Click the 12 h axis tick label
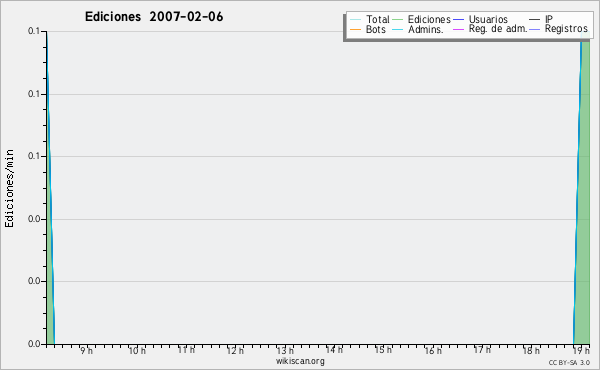This screenshot has width=600, height=370. 235,350
